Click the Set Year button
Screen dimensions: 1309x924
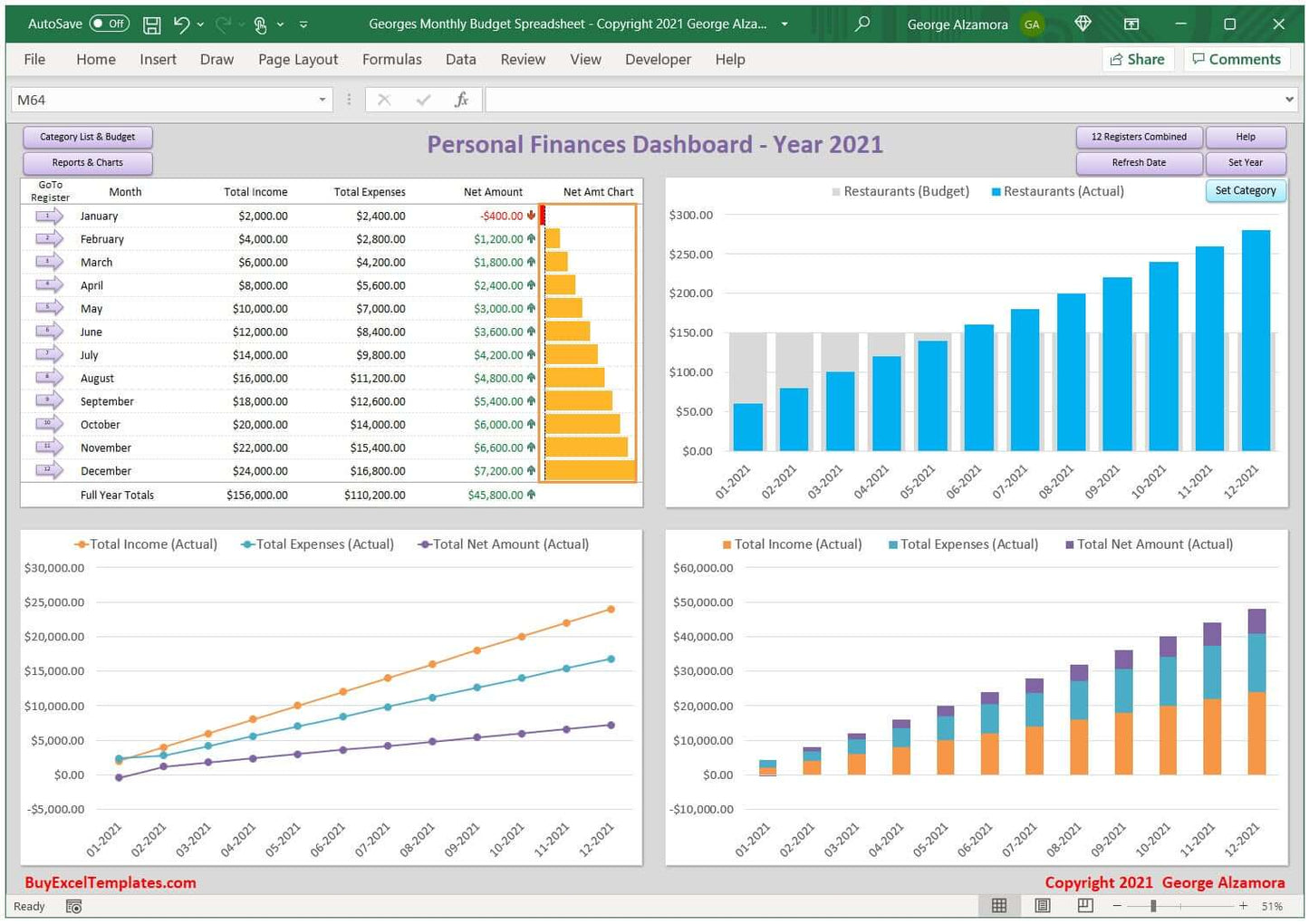click(x=1246, y=163)
